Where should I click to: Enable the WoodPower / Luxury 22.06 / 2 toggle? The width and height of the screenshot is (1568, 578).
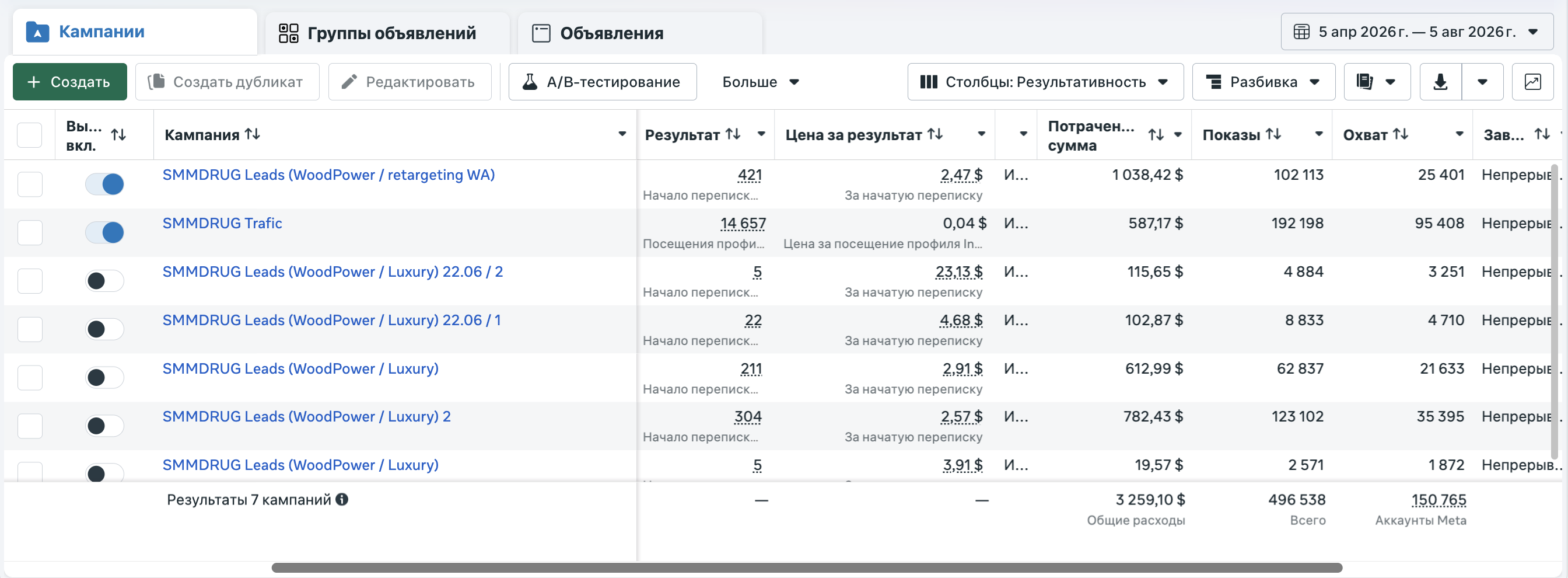104,281
